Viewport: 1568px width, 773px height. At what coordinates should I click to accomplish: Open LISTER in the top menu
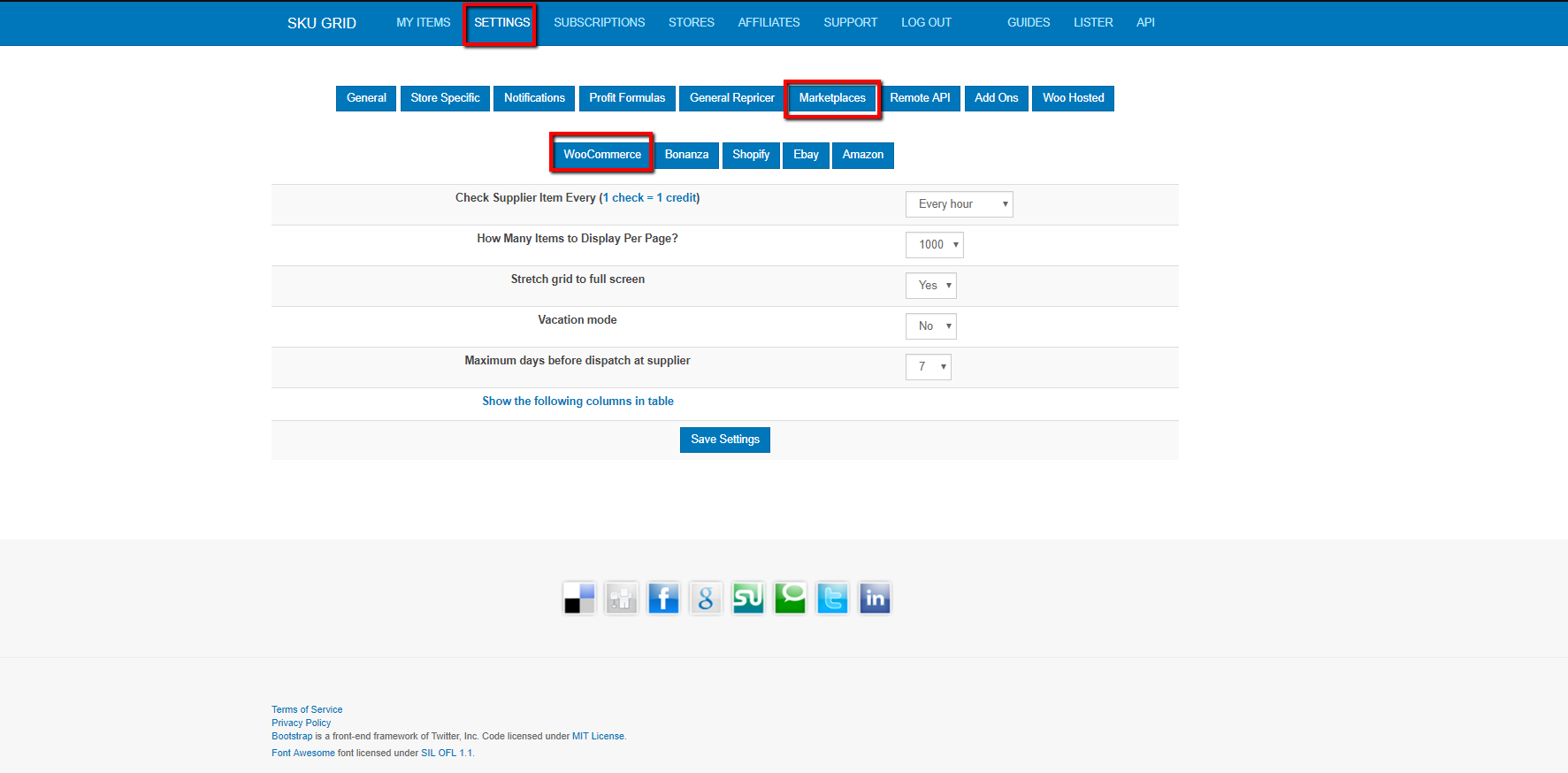click(1093, 23)
